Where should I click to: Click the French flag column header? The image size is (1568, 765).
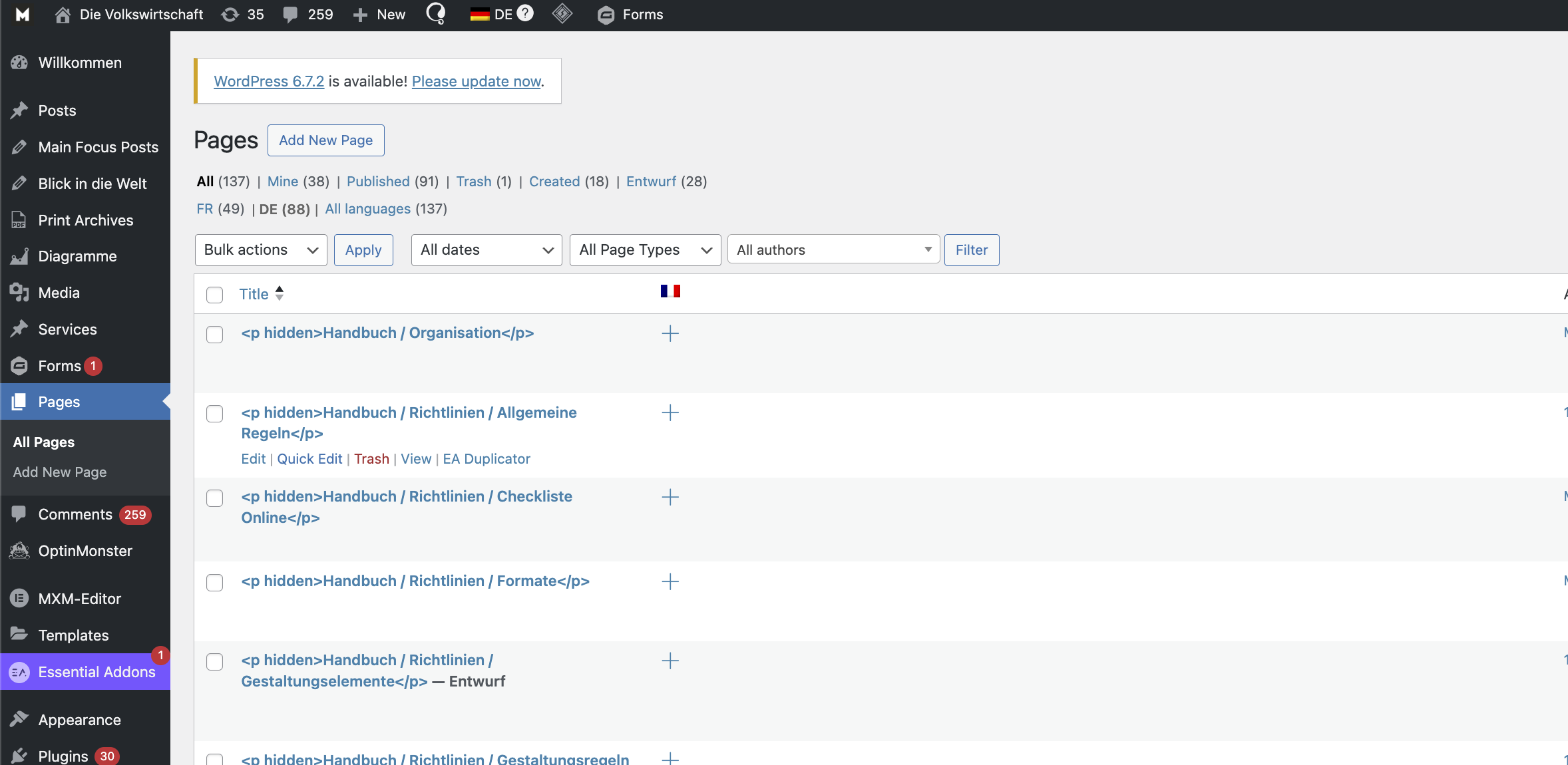point(670,291)
